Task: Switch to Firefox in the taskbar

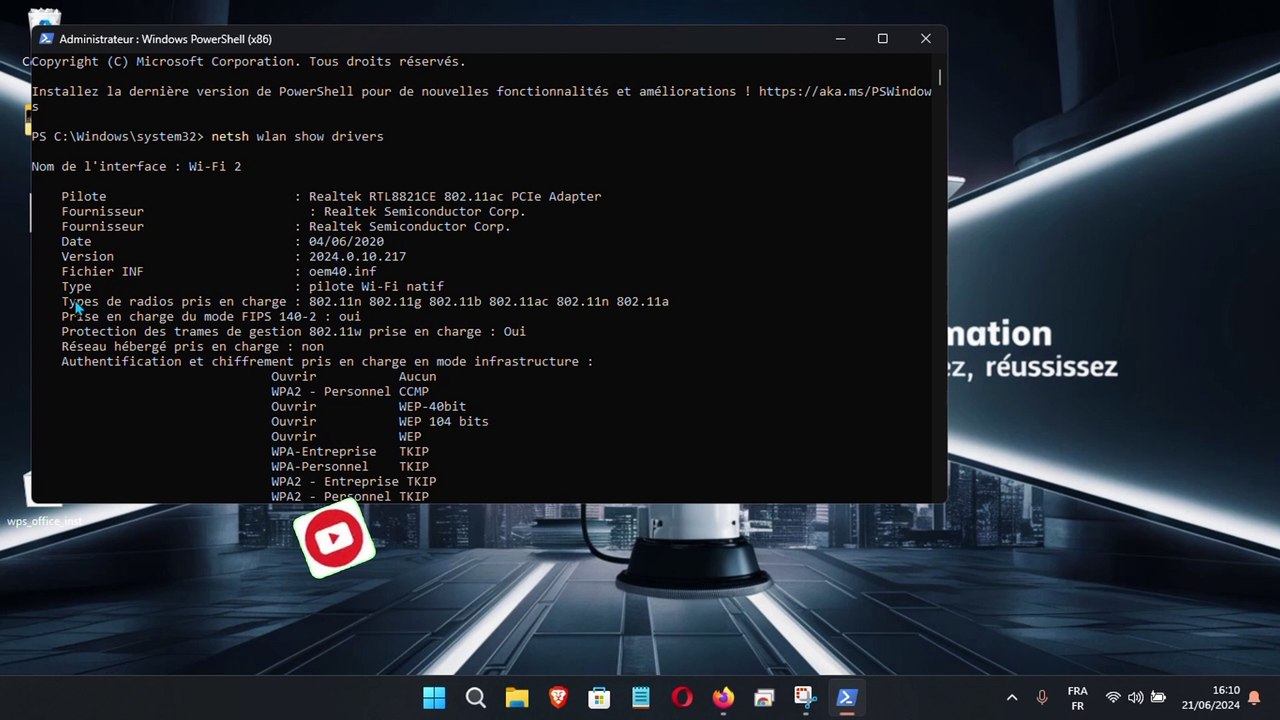Action: tap(723, 697)
